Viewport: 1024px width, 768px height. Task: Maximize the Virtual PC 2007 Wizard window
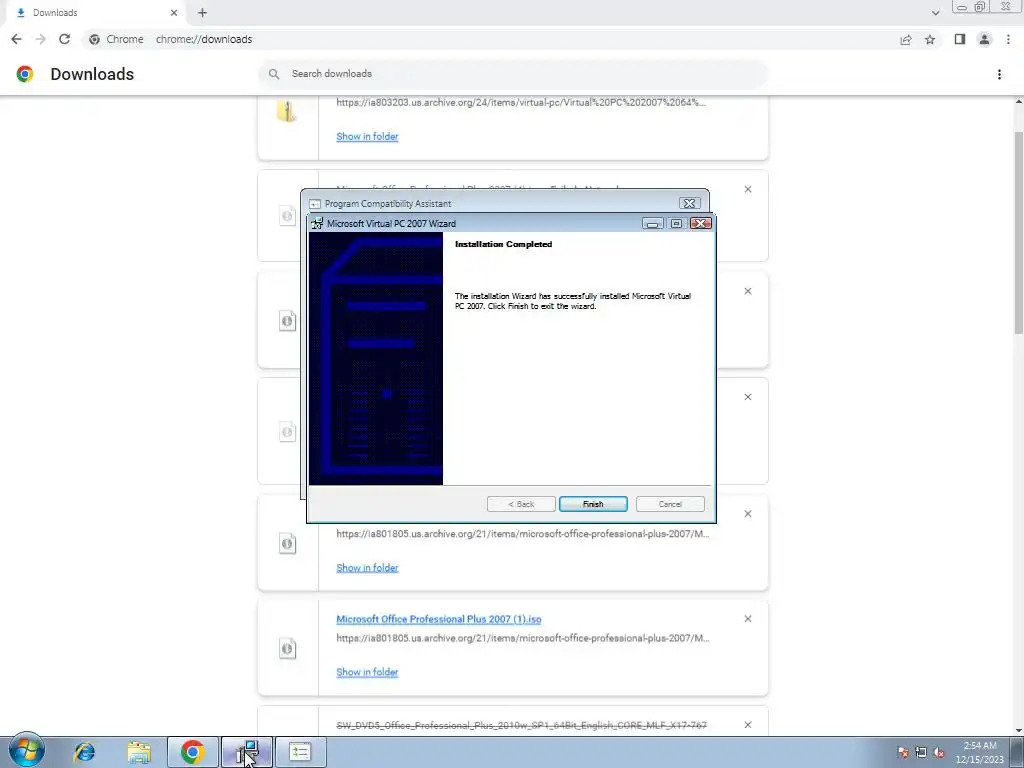(677, 223)
